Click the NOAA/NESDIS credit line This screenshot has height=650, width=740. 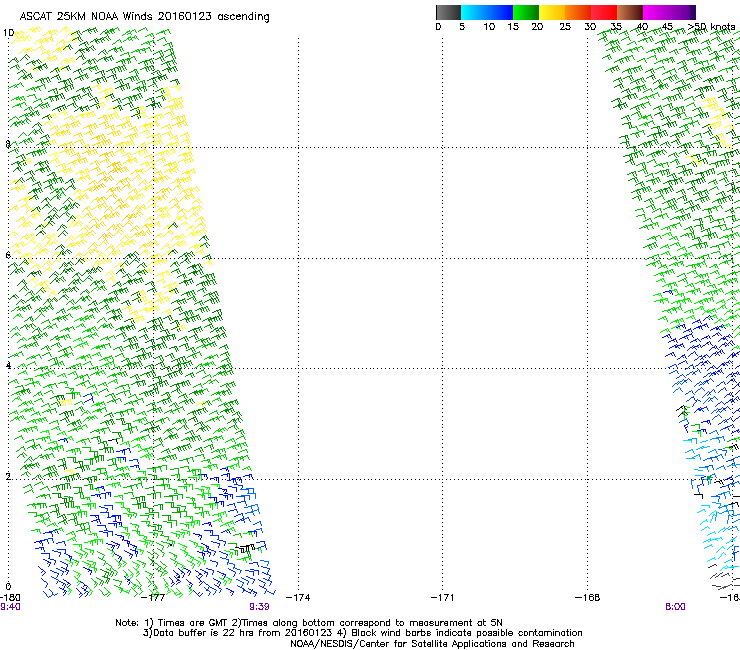(x=432, y=644)
